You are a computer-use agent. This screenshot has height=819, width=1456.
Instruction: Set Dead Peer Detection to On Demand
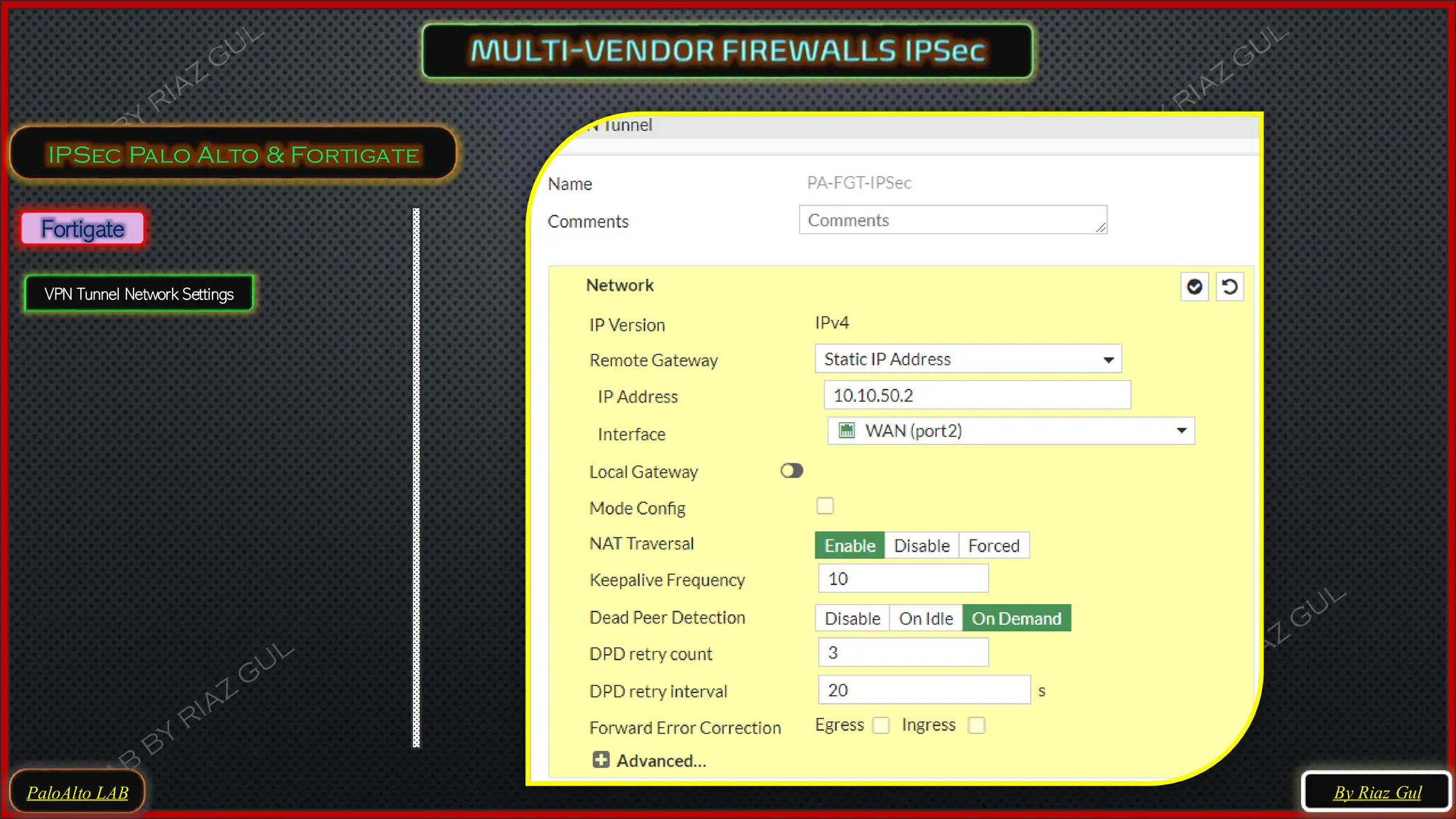[1017, 618]
